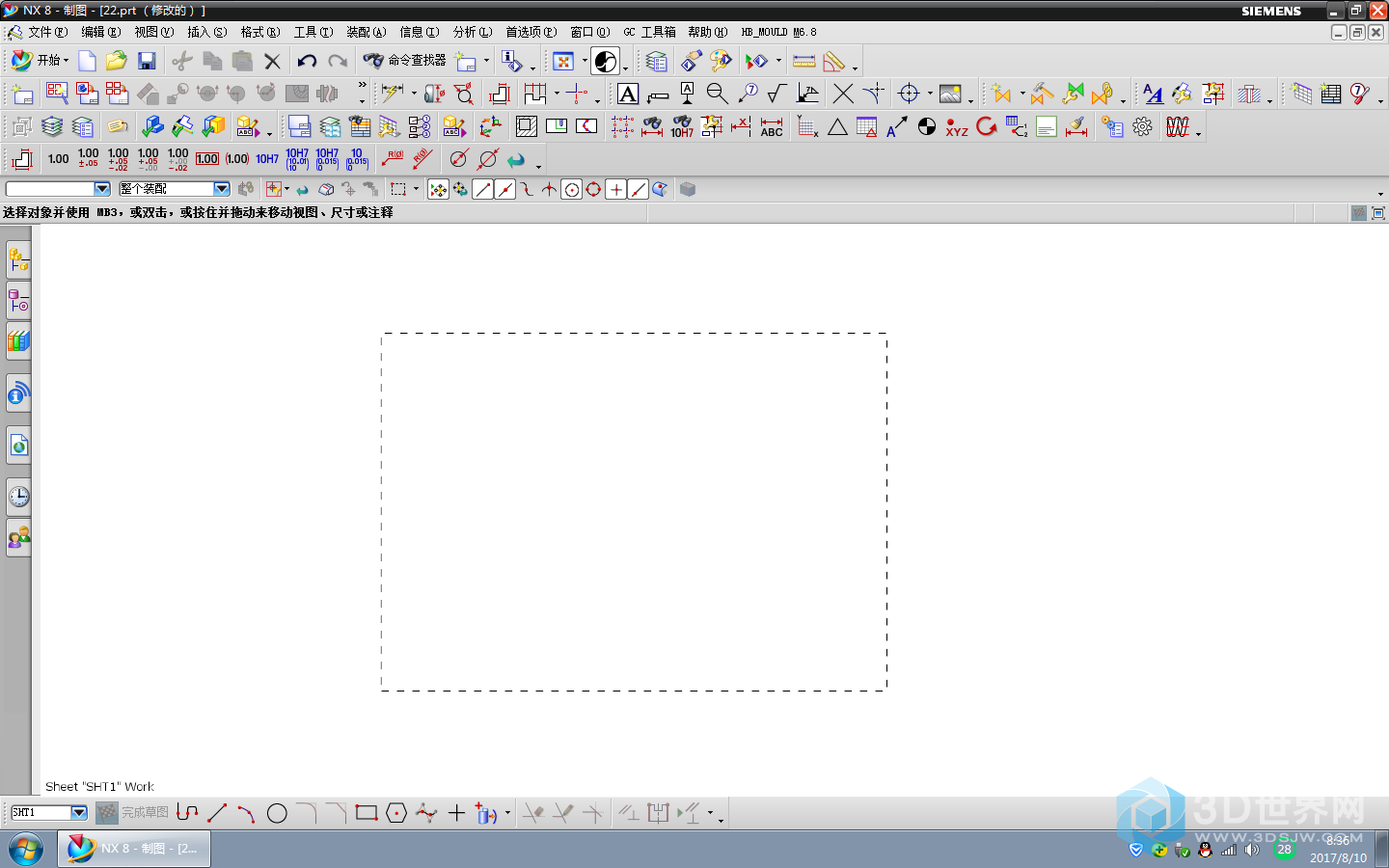The image size is (1389, 868).
Task: Expand the rectangle selection method dropdown arrow
Action: tap(417, 190)
